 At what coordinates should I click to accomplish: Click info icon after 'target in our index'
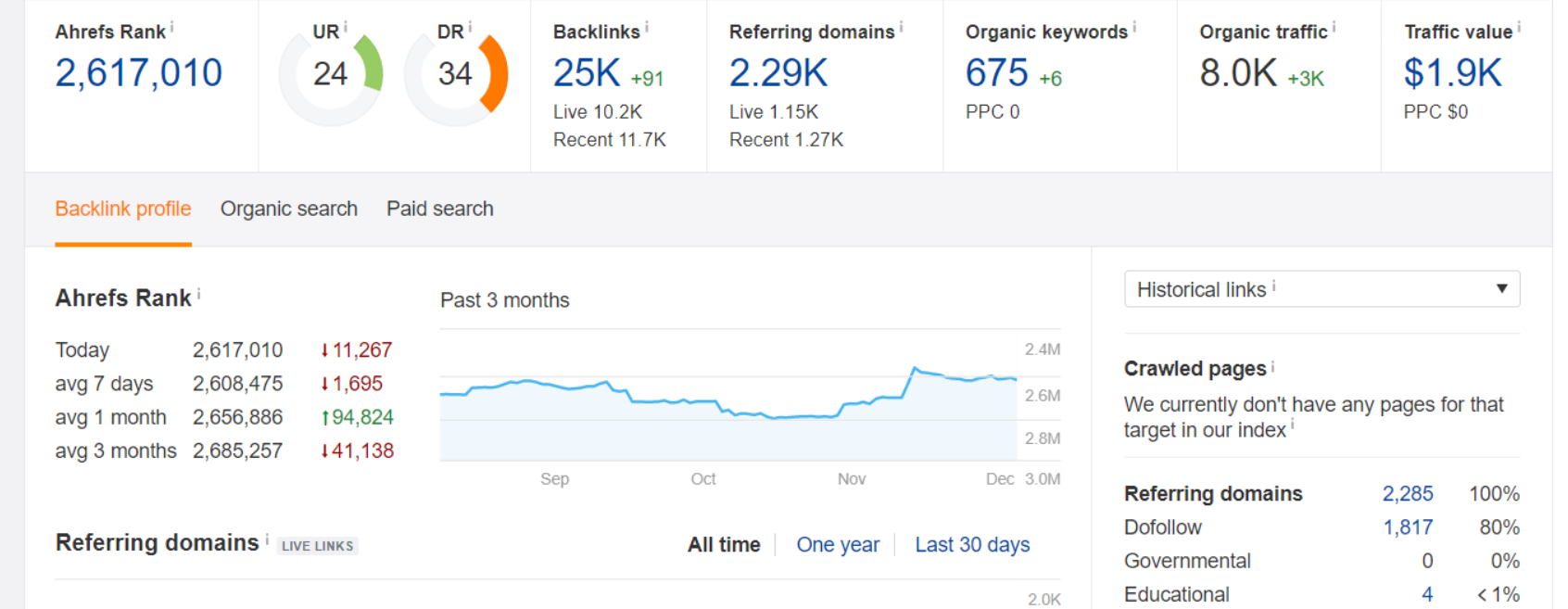[1293, 426]
